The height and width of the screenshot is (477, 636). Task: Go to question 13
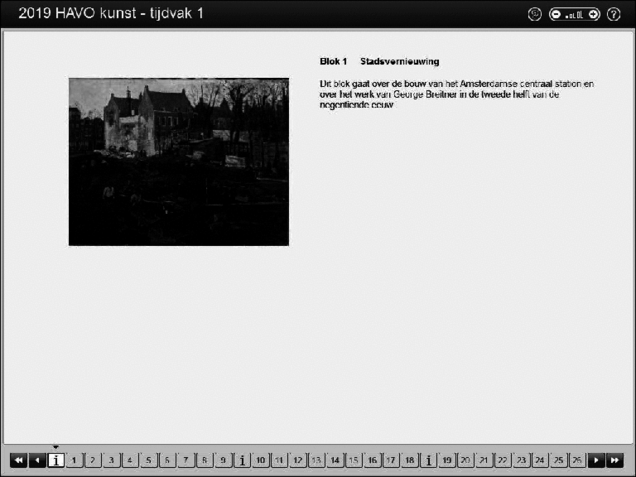(316, 460)
